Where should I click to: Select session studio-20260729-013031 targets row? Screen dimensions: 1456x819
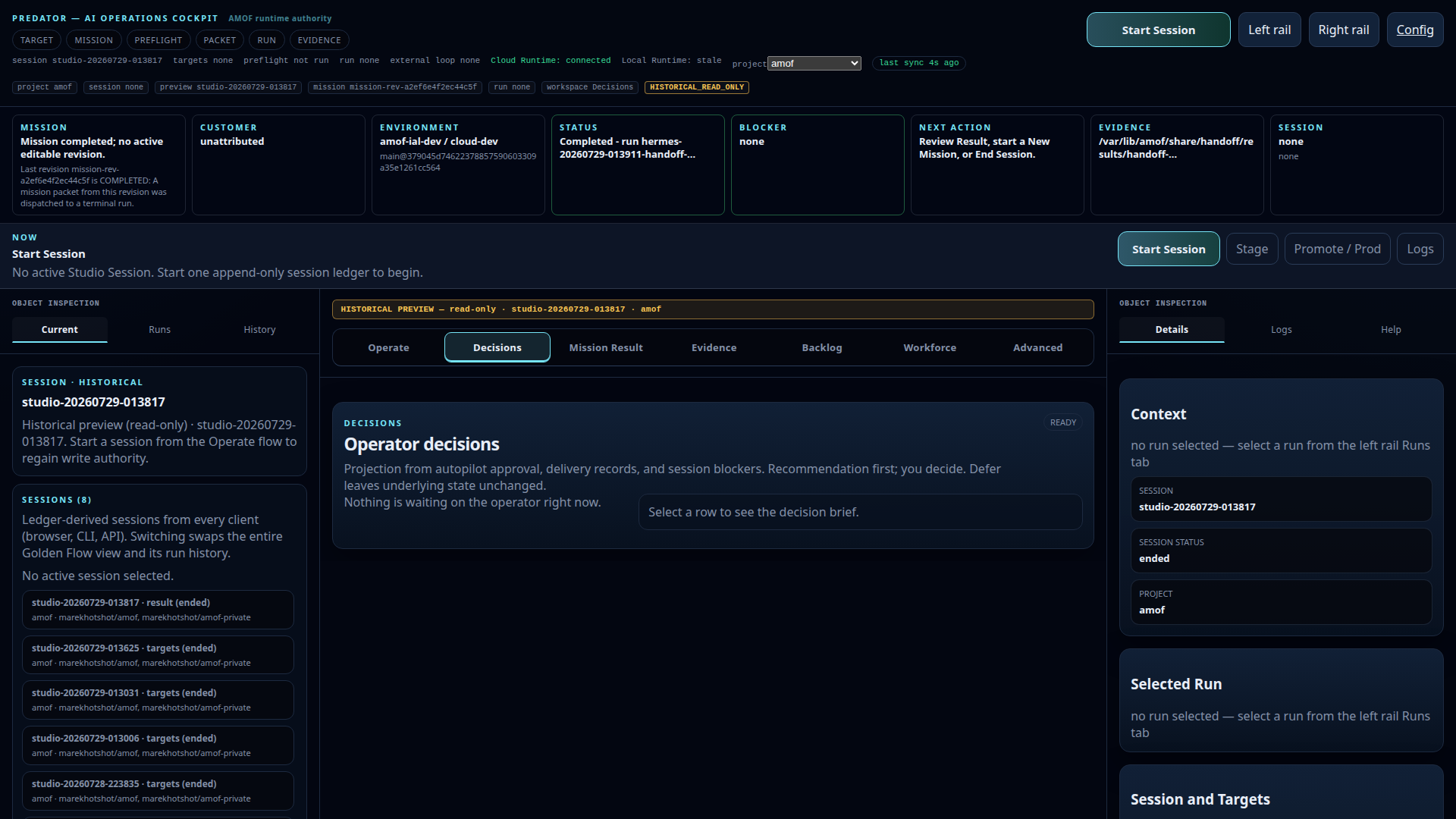click(x=158, y=700)
